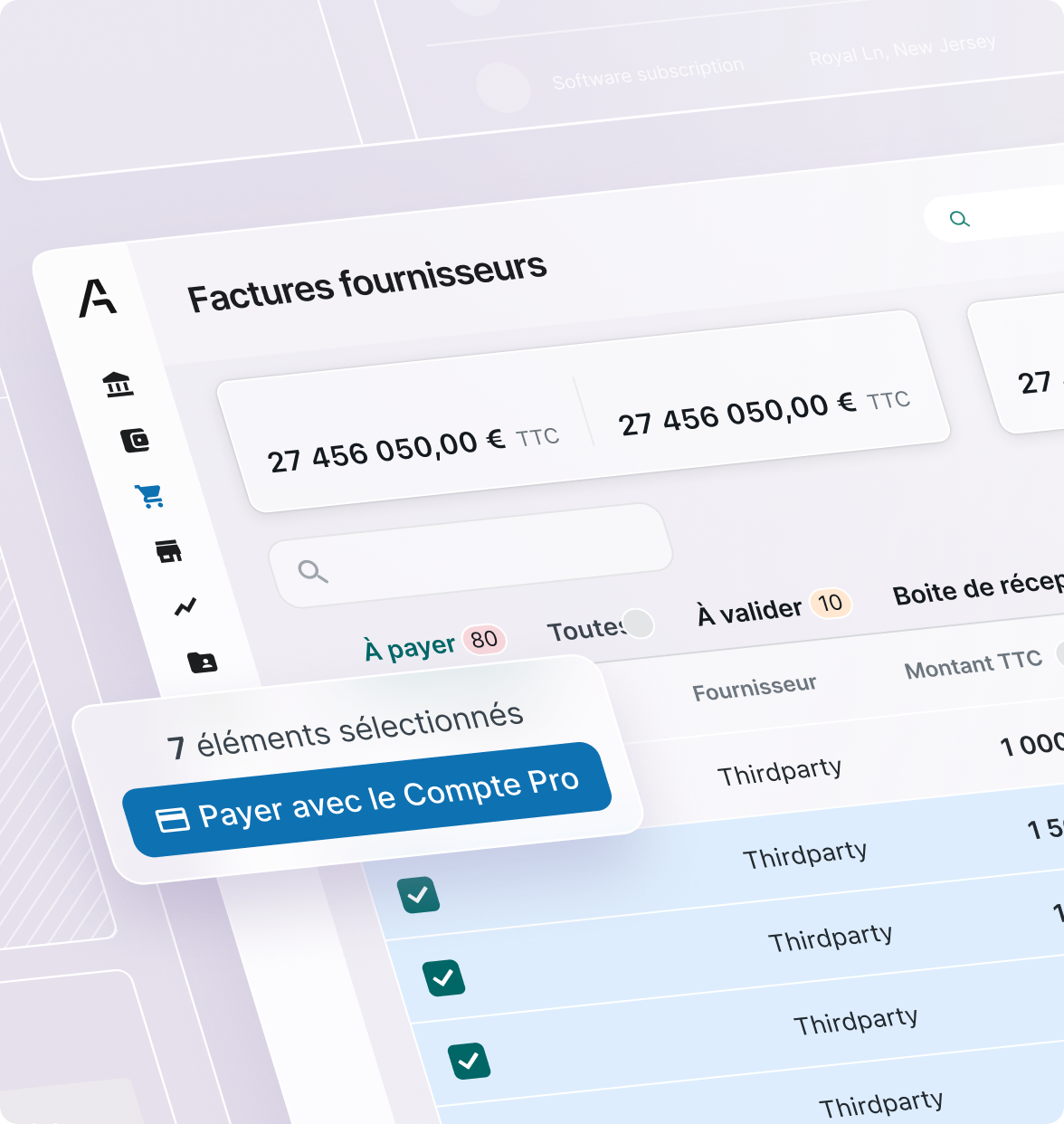This screenshot has height=1124, width=1064.
Task: Click the A logo in sidebar
Action: [98, 298]
